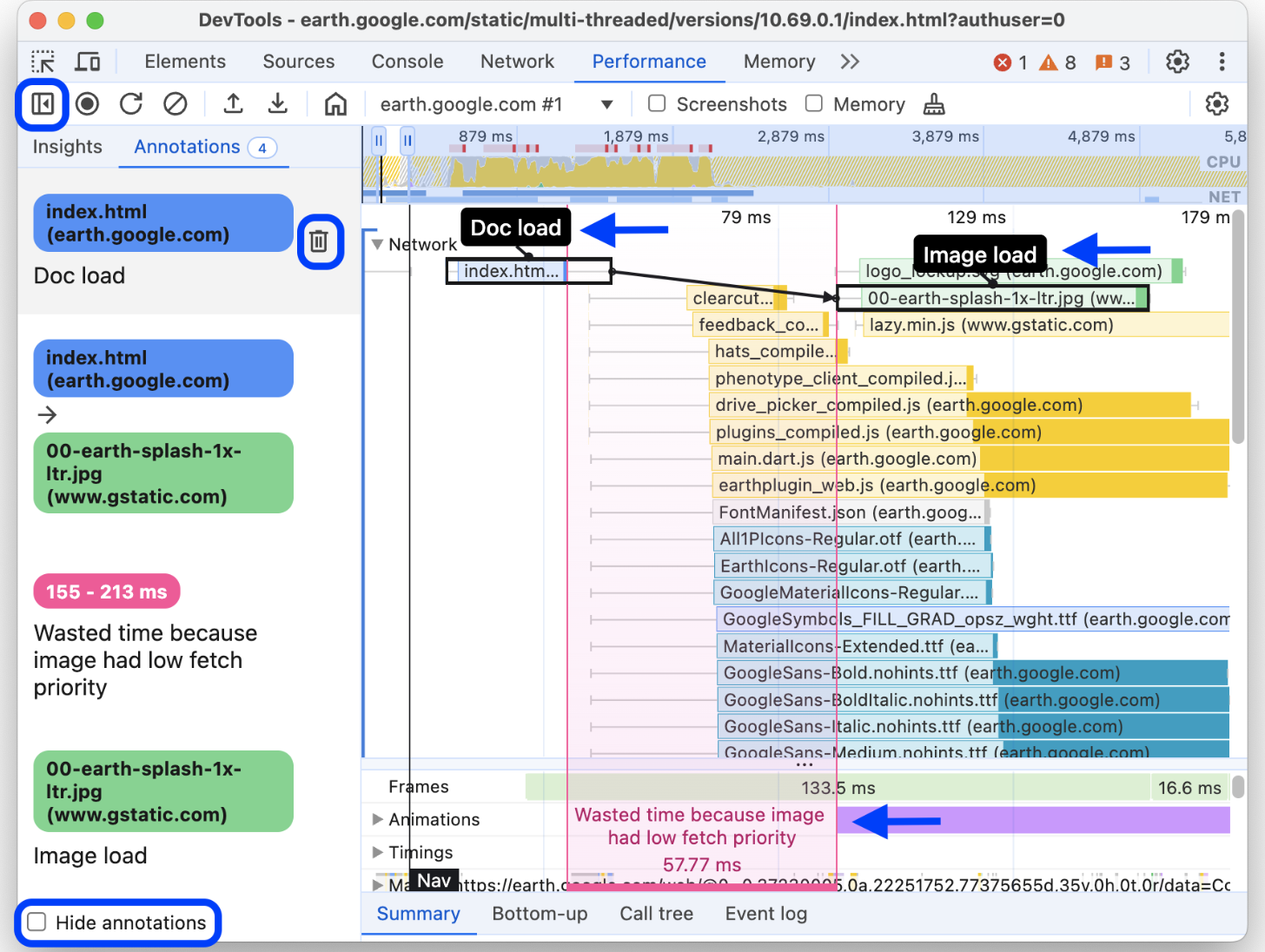Screen dimensions: 1265x952
Task: Toggle the sidebar panel icon
Action: tap(43, 104)
